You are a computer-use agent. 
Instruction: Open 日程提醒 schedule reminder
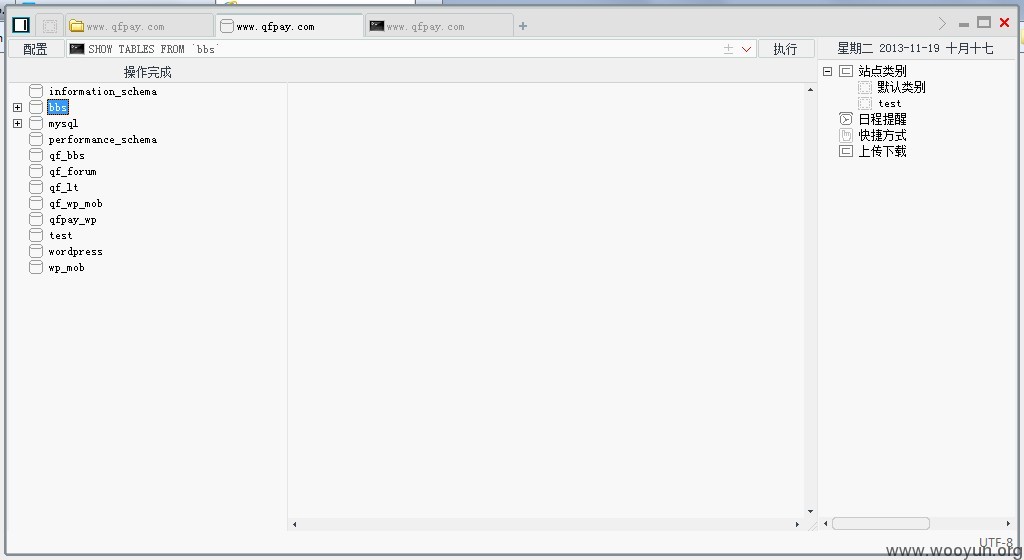pos(882,119)
